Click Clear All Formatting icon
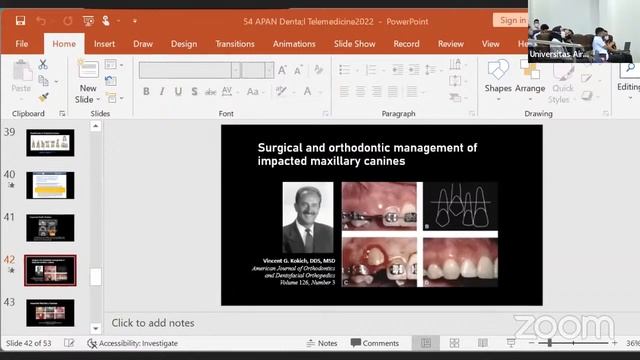 pyautogui.click(x=318, y=70)
